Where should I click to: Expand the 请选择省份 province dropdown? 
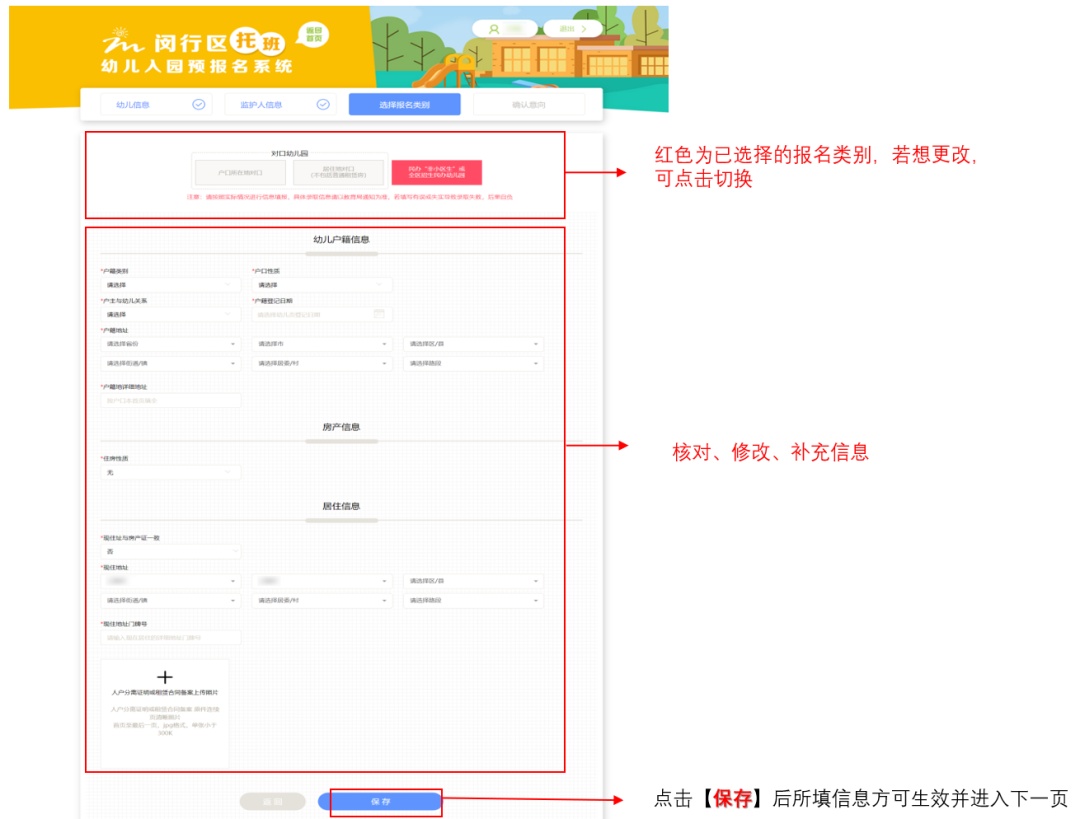[170, 344]
